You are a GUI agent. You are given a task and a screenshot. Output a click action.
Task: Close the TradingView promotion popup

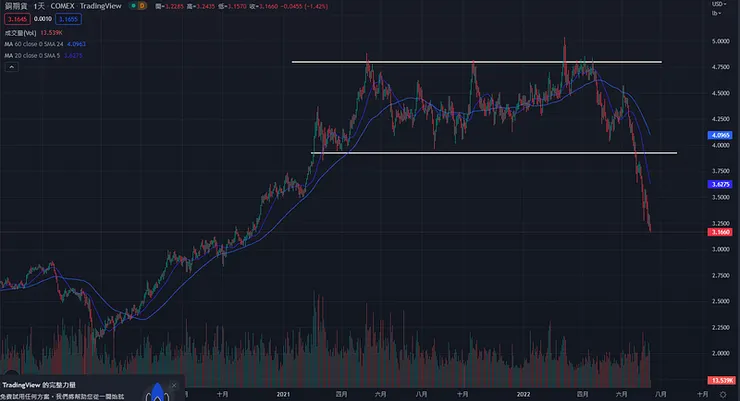[x=174, y=385]
